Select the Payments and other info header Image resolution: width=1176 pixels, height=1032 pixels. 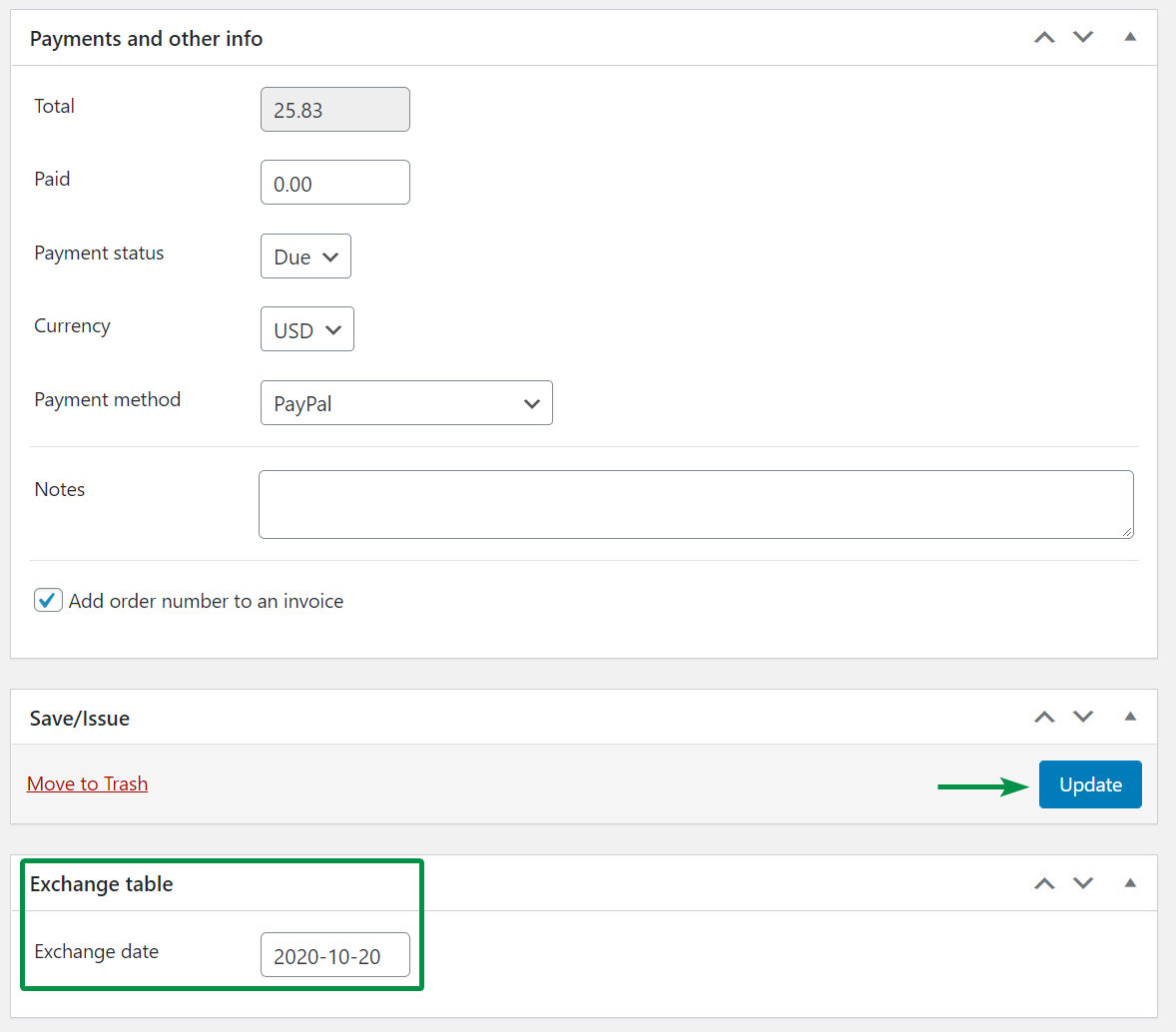pos(146,38)
